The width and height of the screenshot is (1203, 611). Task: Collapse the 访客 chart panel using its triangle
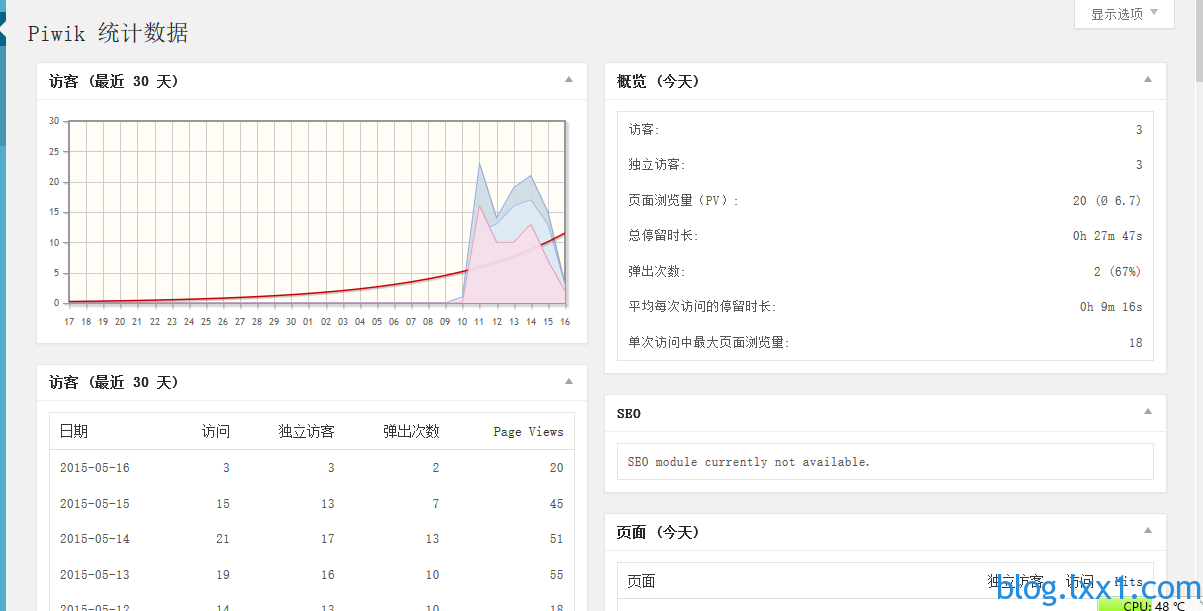point(568,80)
